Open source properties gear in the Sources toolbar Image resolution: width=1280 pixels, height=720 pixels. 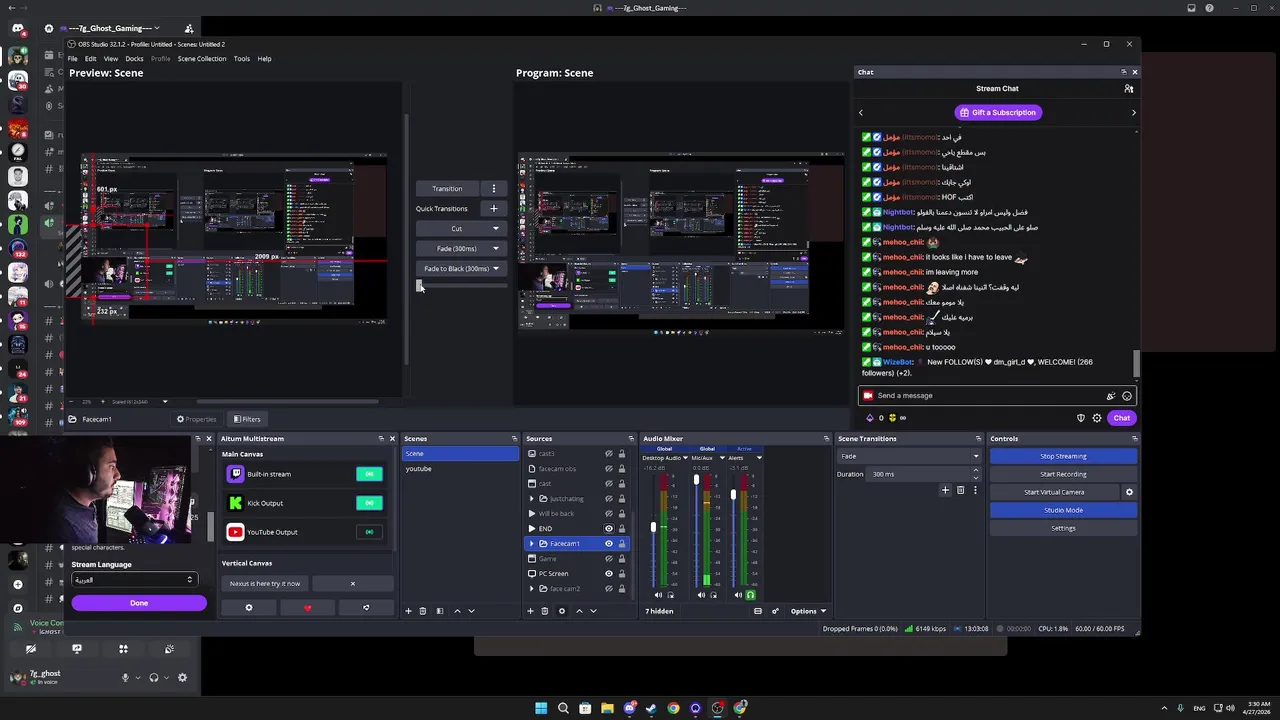(561, 611)
